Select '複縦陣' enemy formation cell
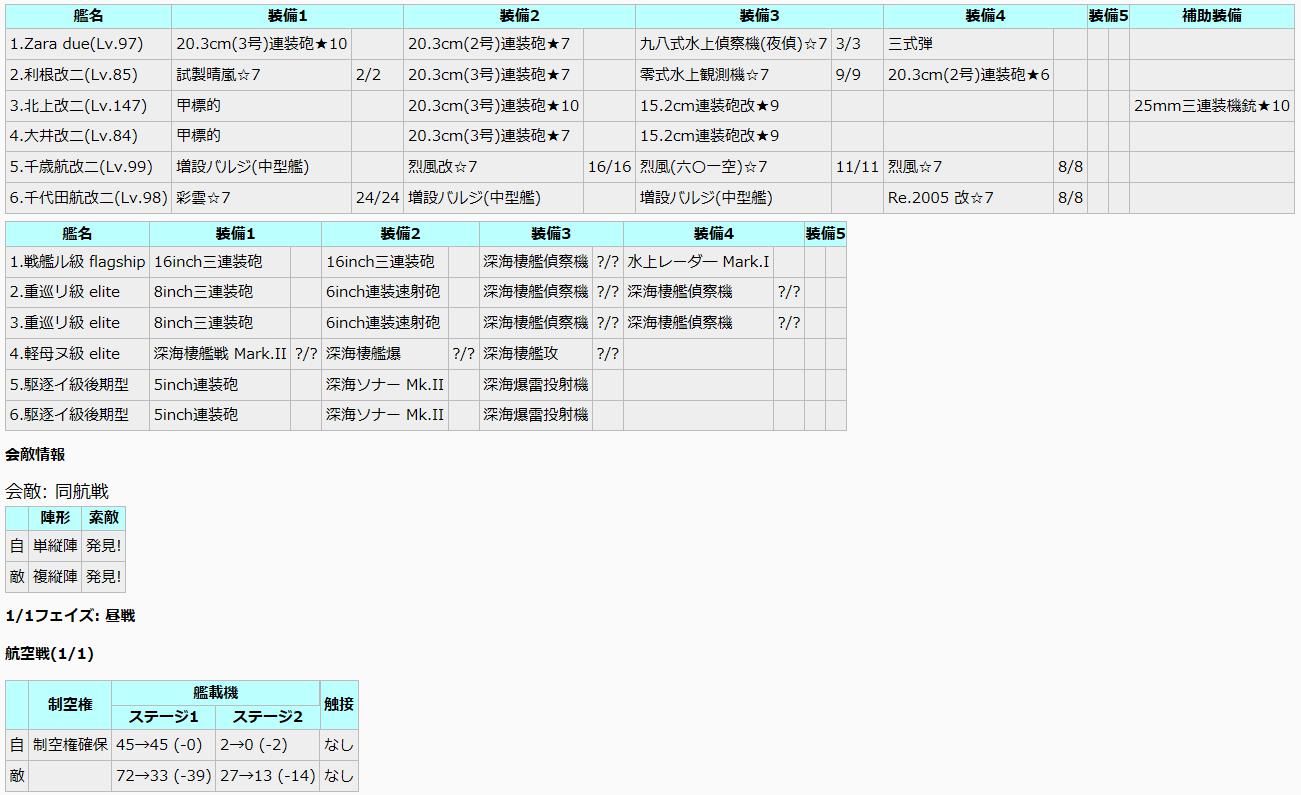This screenshot has width=1301, height=795. point(55,577)
